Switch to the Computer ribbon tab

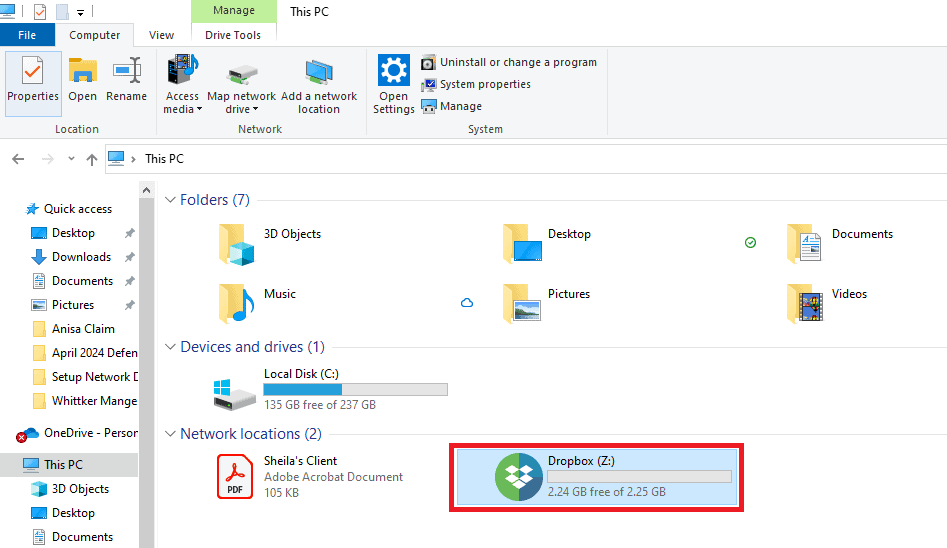[x=94, y=35]
